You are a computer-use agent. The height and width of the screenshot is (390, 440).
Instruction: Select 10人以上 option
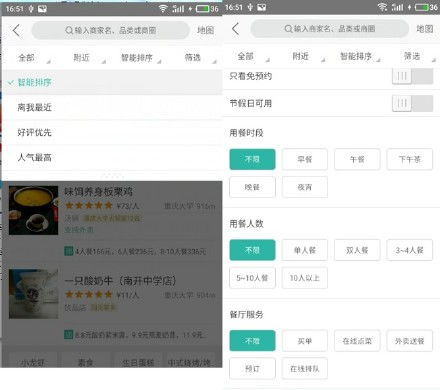(x=305, y=278)
